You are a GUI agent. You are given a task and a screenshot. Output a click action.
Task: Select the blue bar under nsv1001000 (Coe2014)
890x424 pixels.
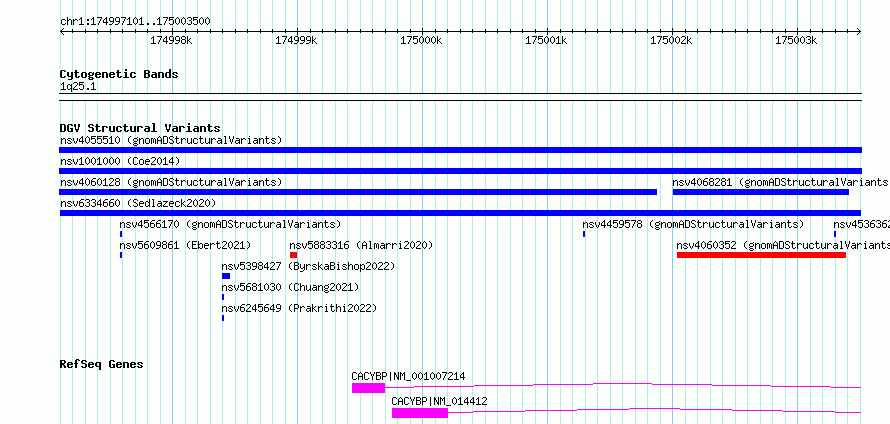tap(460, 171)
